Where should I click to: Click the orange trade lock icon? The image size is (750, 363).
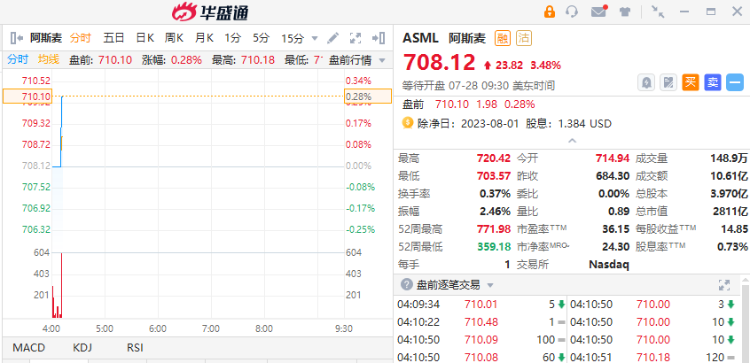549,11
